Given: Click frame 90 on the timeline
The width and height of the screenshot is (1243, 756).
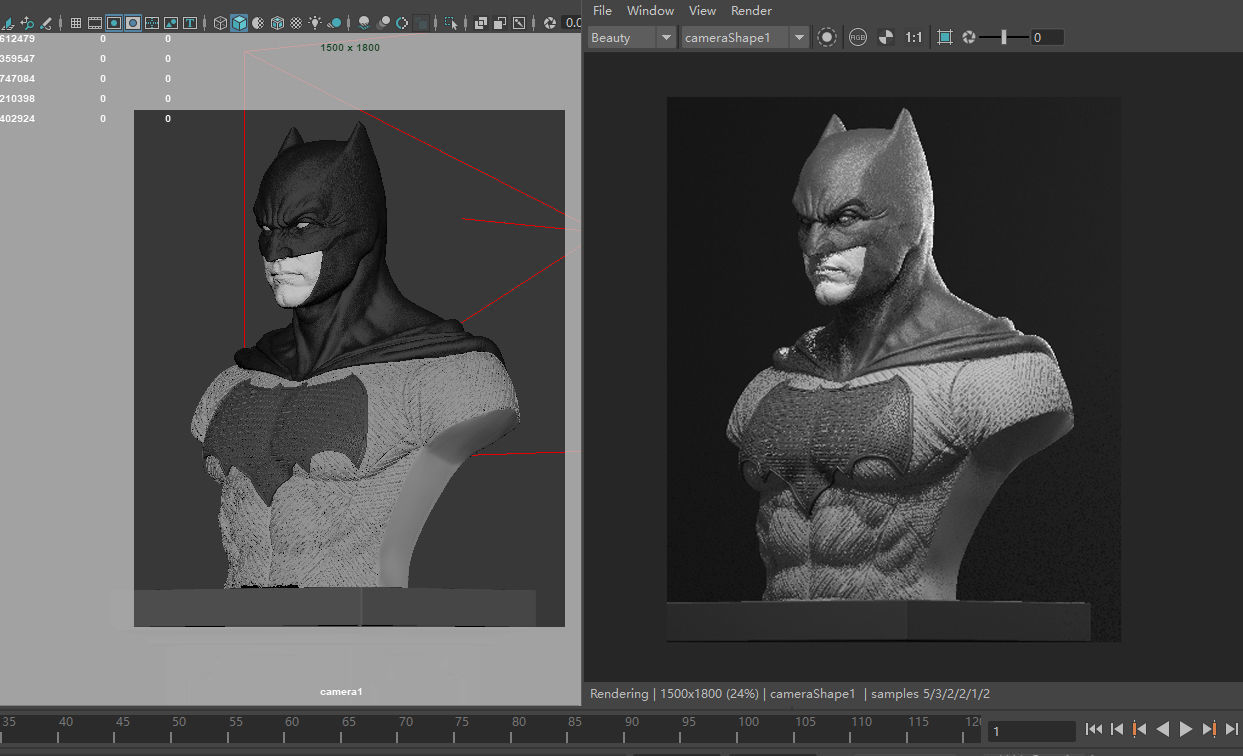Looking at the screenshot, I should click(632, 722).
